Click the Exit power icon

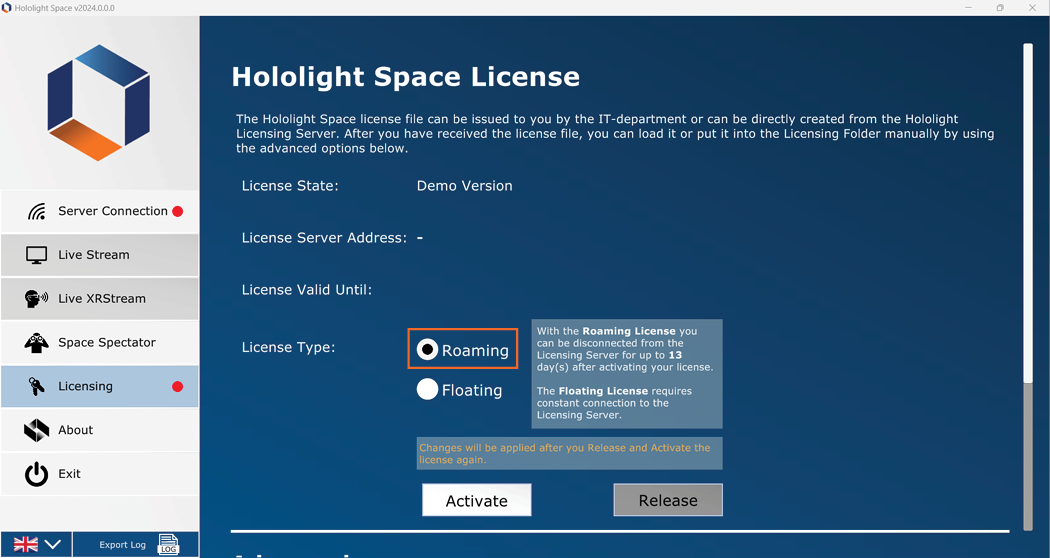click(x=36, y=474)
